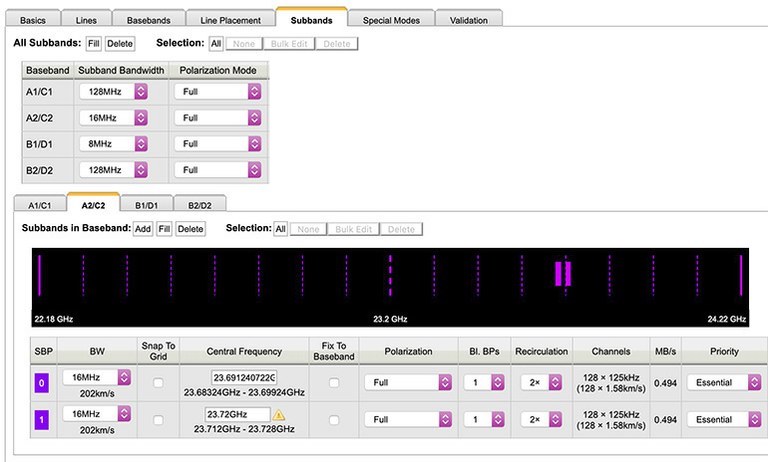Screen dimensions: 768x462
Task: Open A1/C1 Subband Bandwidth dropdown
Action: 114,91
